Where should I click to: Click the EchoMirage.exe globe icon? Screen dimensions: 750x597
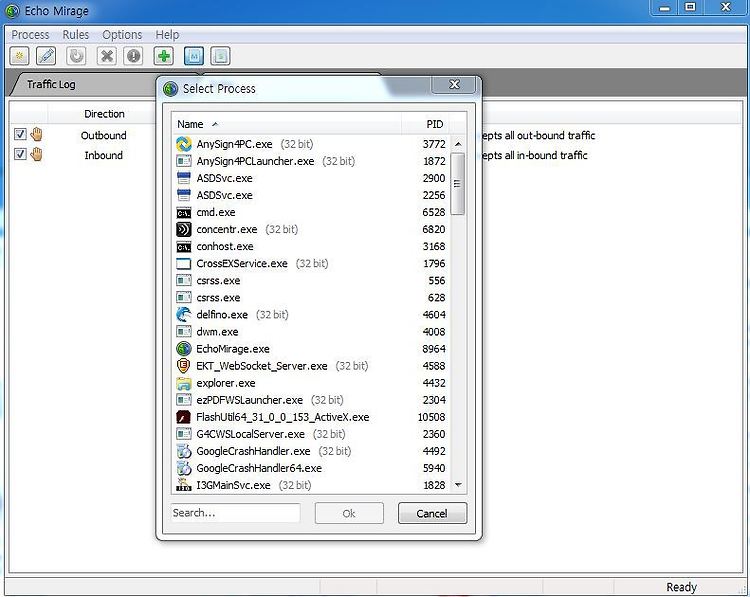point(184,349)
